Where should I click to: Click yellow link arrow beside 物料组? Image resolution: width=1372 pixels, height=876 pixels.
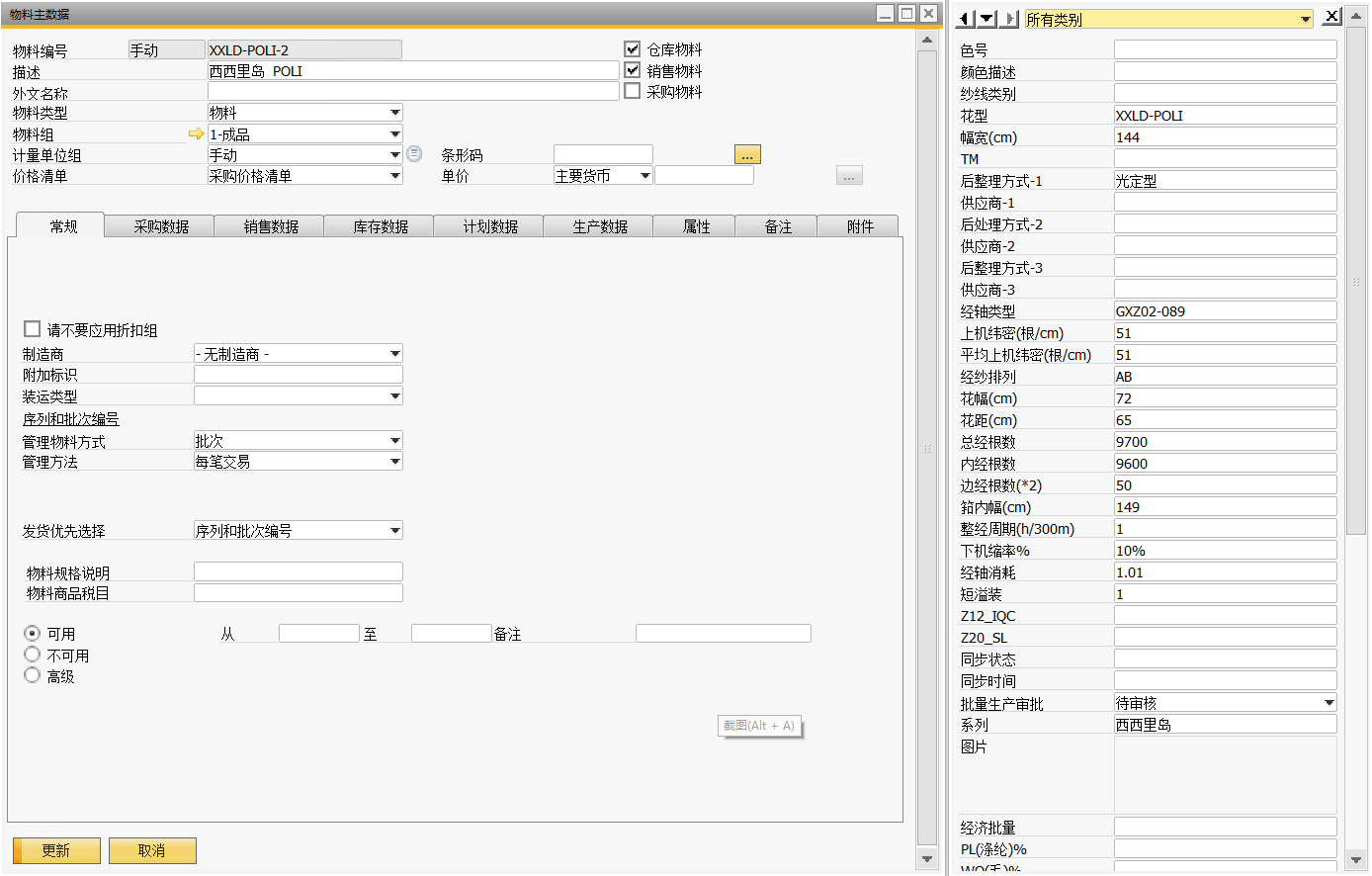[196, 133]
